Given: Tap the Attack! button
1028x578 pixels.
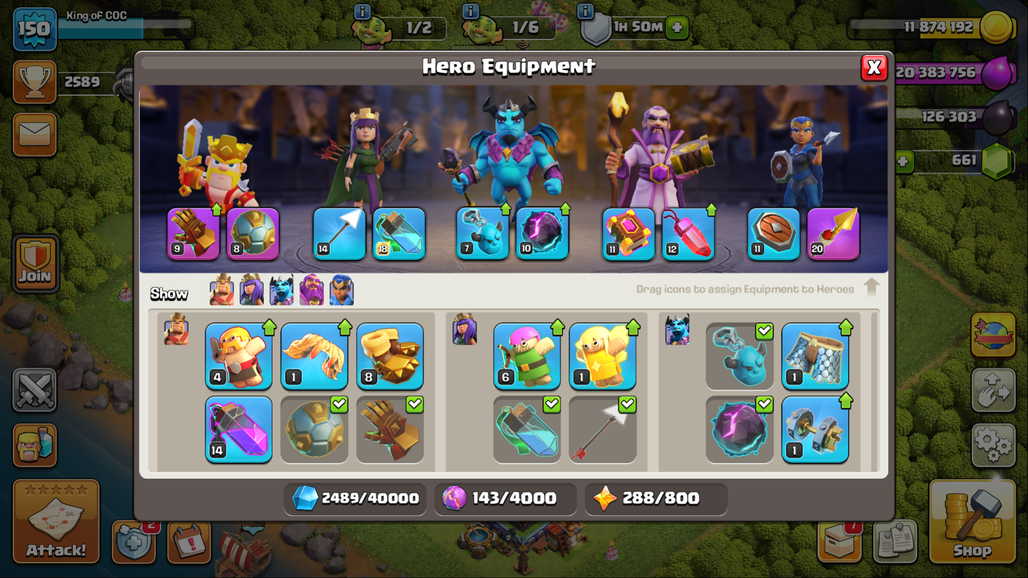Looking at the screenshot, I should [x=56, y=522].
